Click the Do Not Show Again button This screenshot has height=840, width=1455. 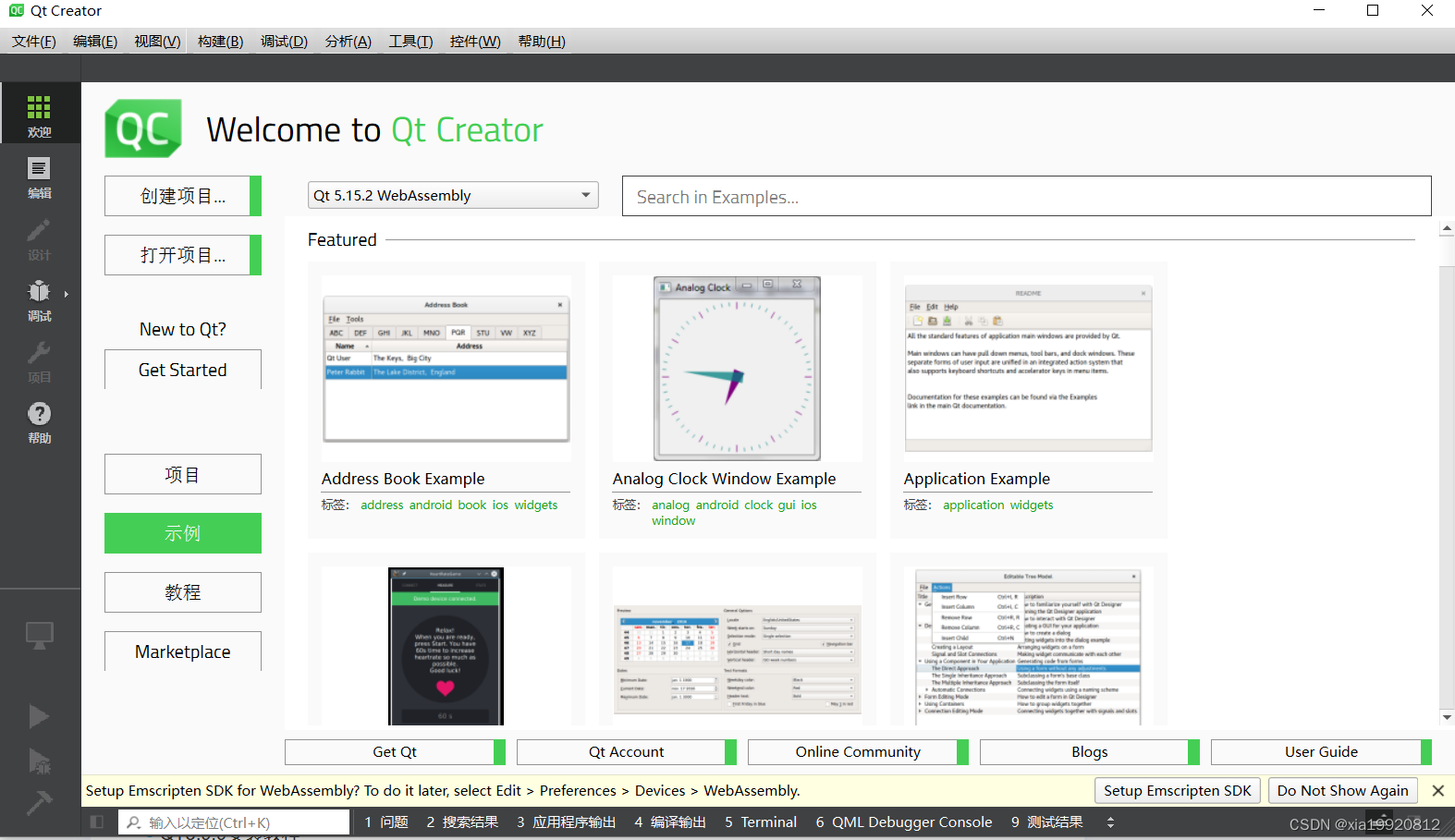(x=1343, y=790)
